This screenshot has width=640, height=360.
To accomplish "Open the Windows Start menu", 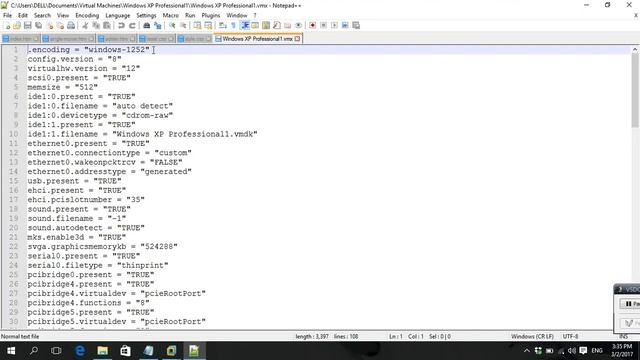I will click(11, 351).
